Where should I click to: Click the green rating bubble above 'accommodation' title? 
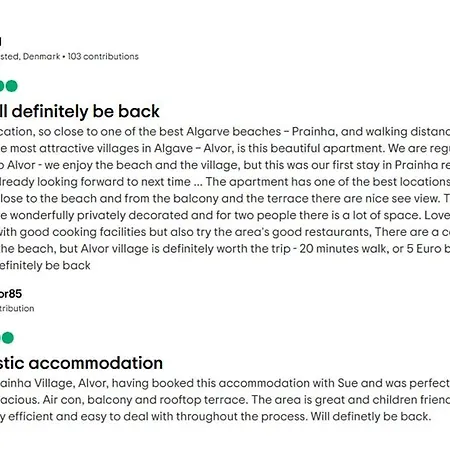click(8, 338)
